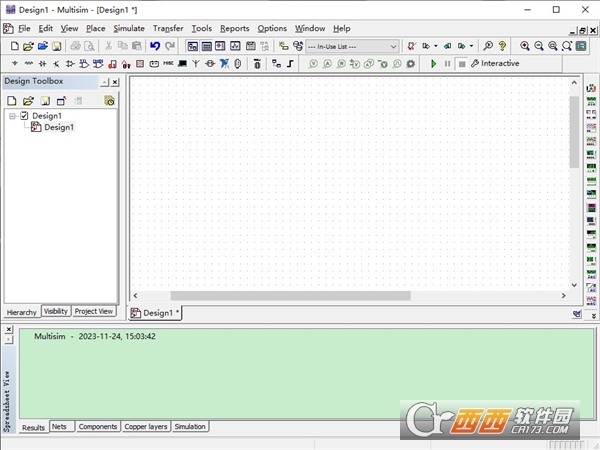Select the Results spreadsheet tab
The height and width of the screenshot is (450, 600).
[x=33, y=427]
